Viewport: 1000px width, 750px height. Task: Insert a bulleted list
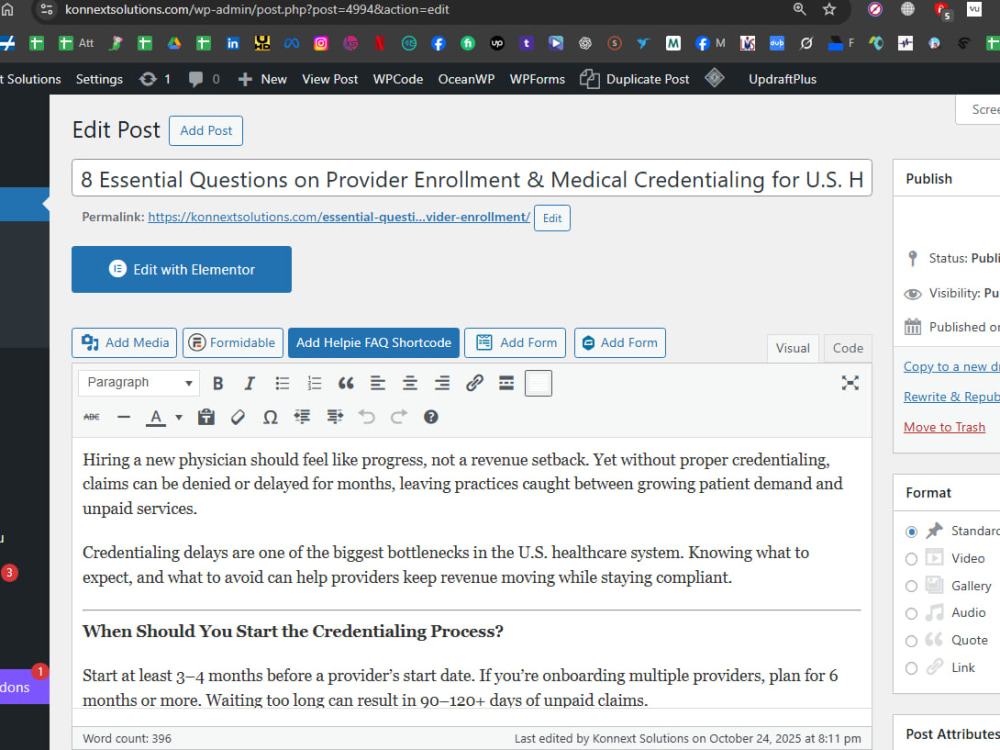tap(282, 383)
